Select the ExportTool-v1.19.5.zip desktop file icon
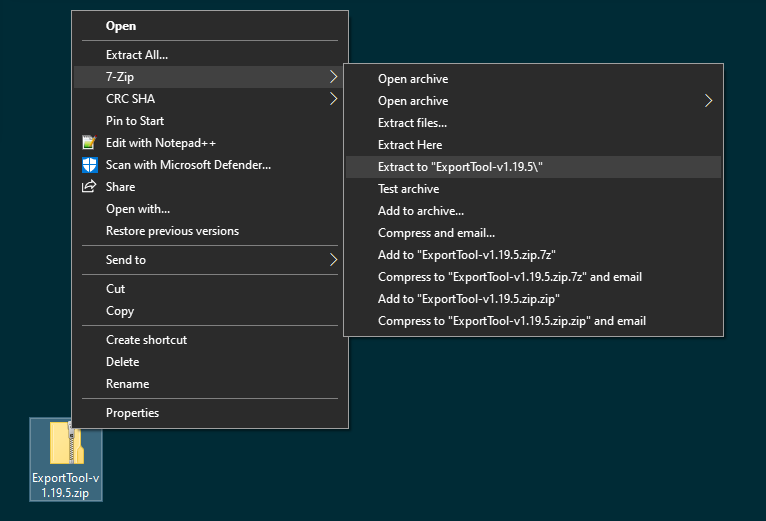Image resolution: width=766 pixels, height=521 pixels. [66, 444]
